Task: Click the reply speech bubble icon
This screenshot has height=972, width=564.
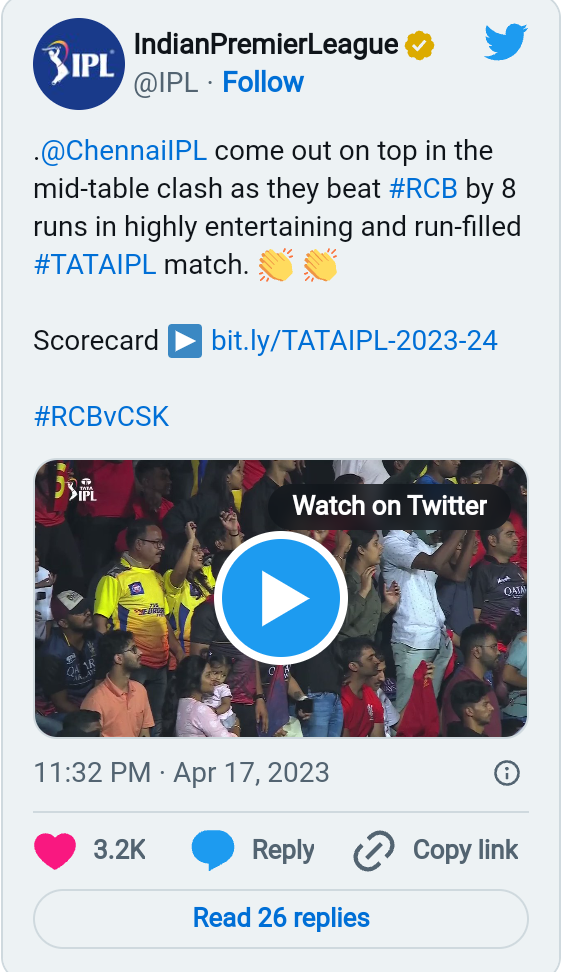Action: (213, 850)
